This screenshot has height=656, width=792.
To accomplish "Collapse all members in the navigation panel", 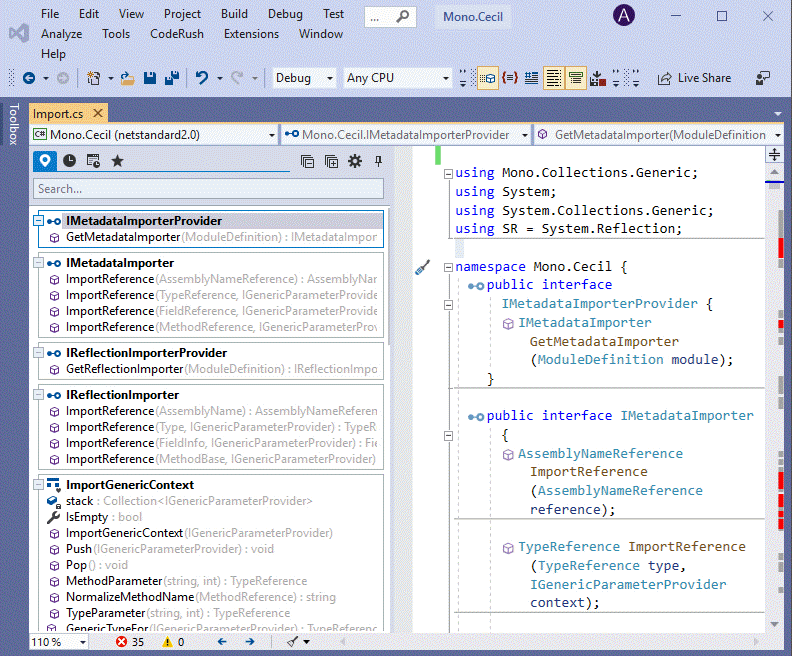I will coord(307,162).
